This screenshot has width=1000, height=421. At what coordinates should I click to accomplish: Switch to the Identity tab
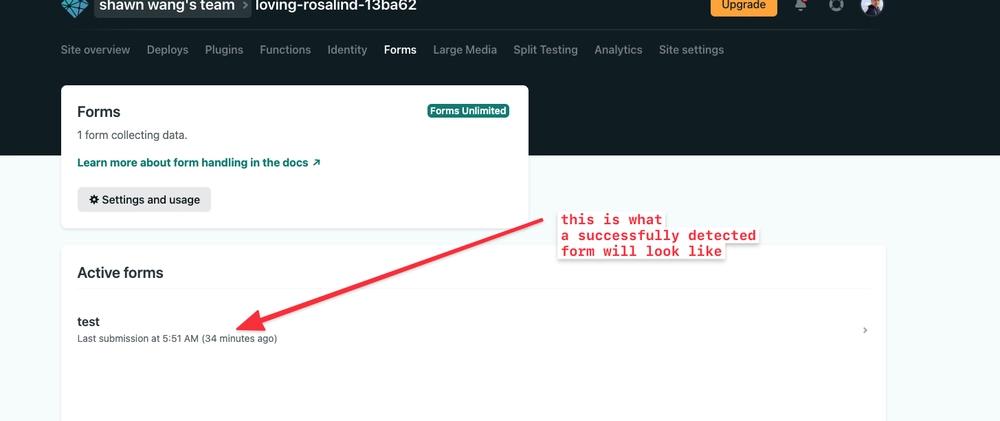coord(347,50)
